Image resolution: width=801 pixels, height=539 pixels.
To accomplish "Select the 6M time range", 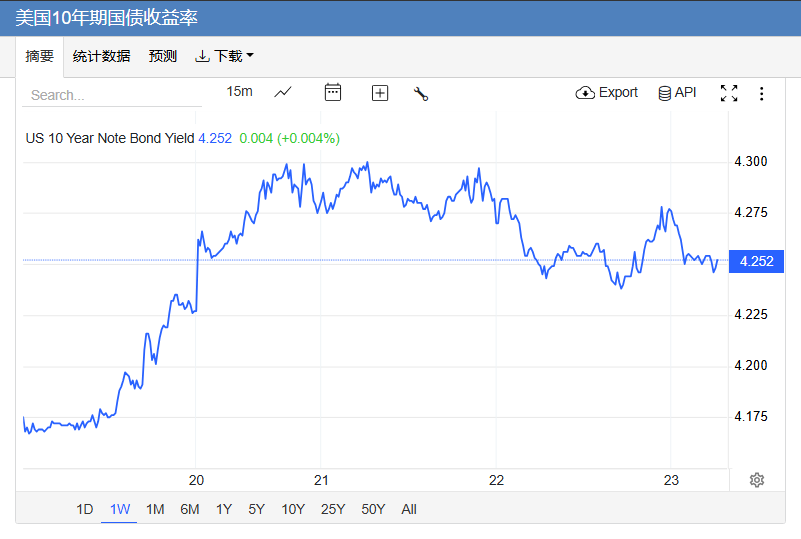I will pyautogui.click(x=190, y=509).
